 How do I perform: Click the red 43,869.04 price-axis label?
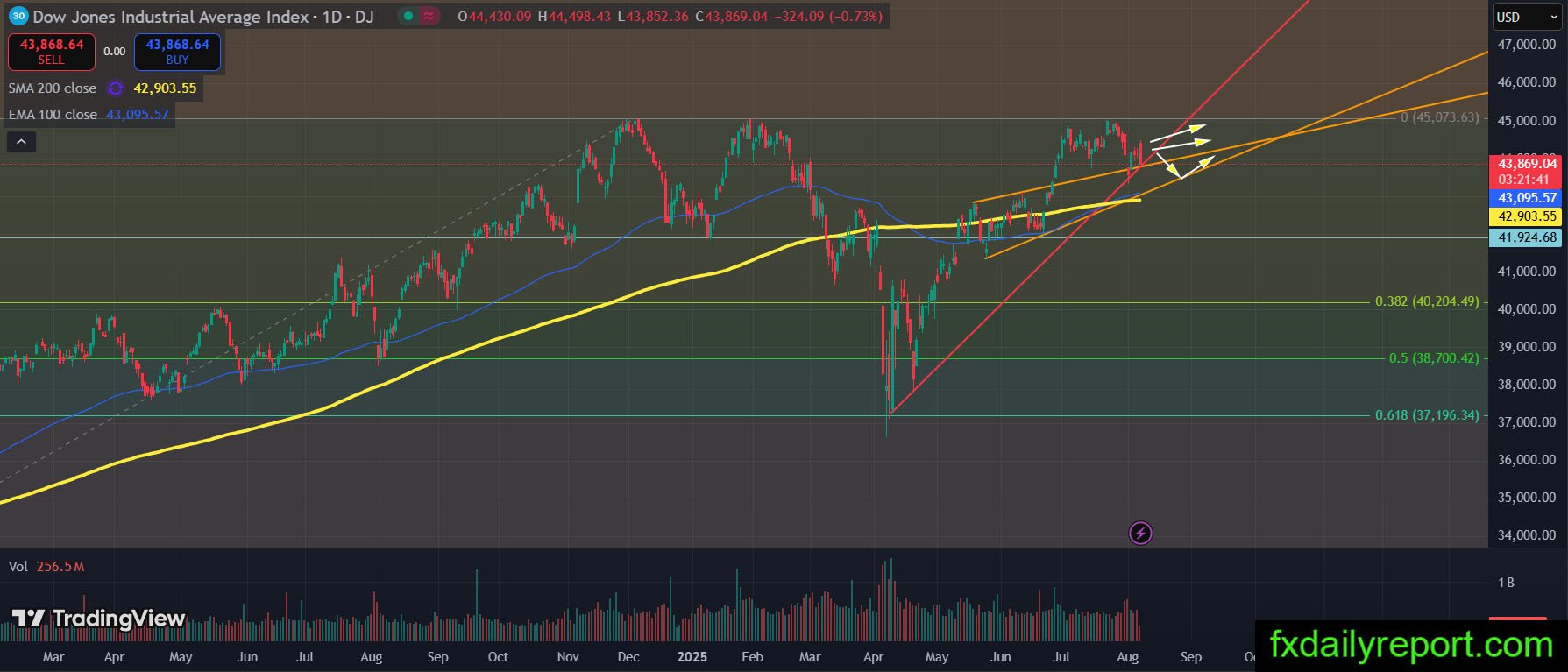point(1527,164)
